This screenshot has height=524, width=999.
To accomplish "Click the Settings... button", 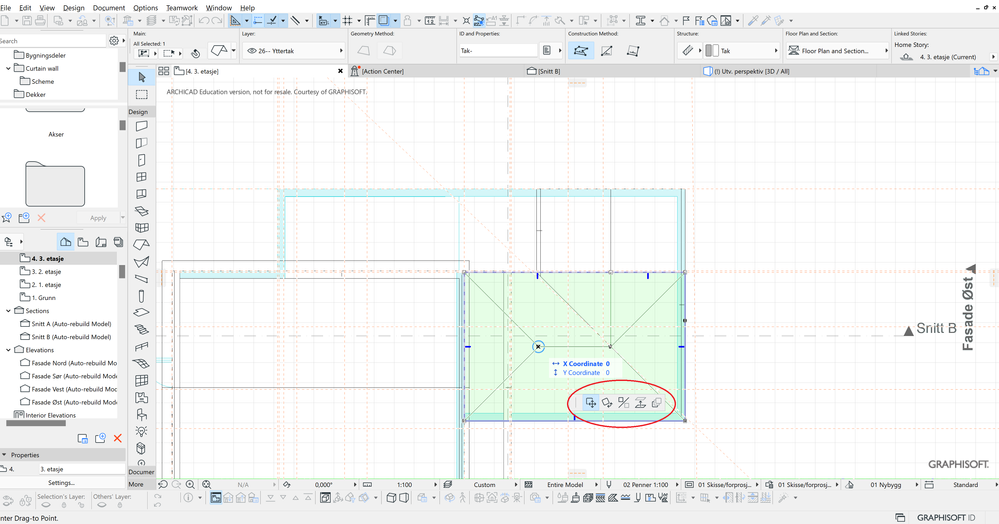I will pos(61,483).
